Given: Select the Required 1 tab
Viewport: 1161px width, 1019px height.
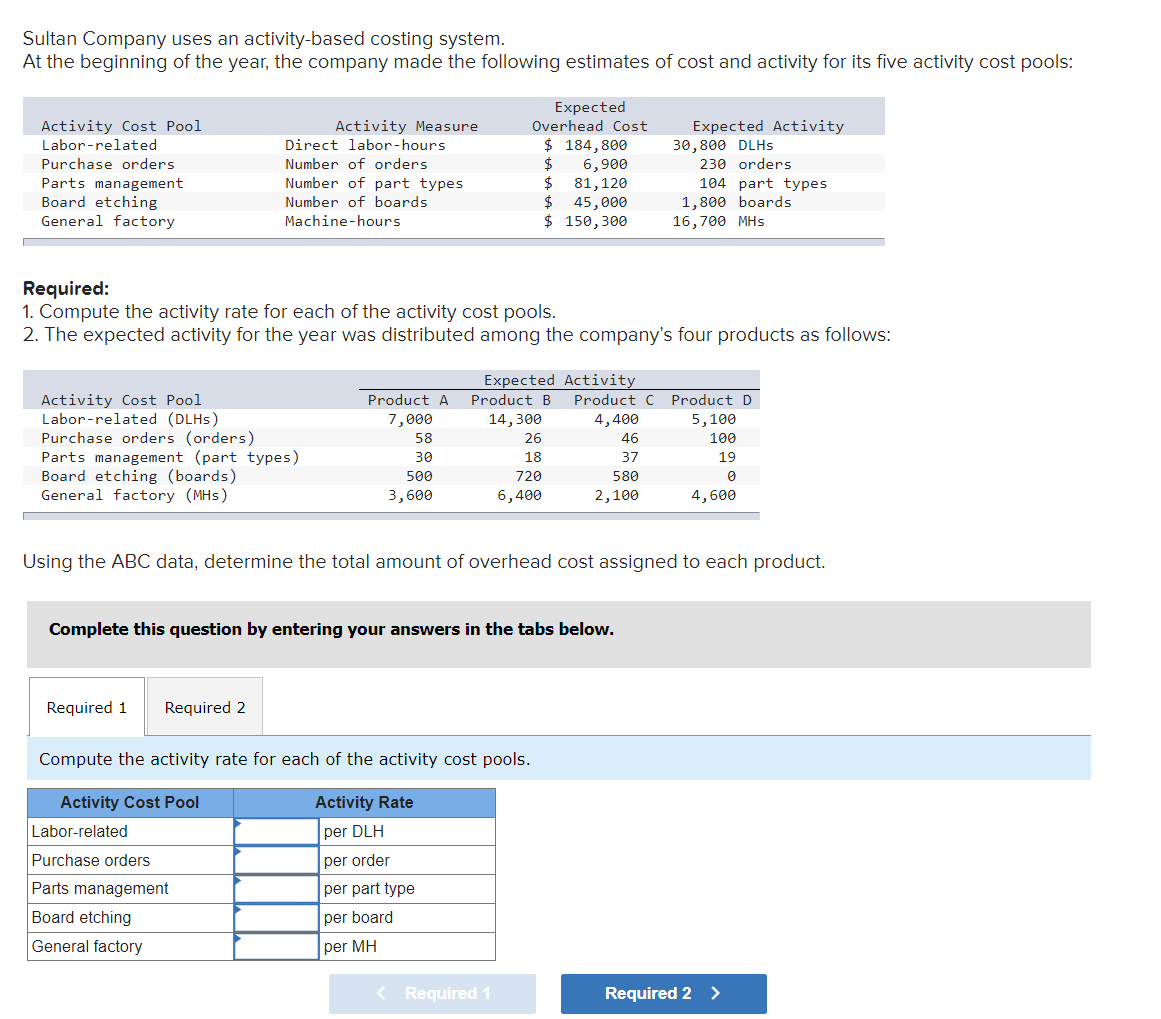Looking at the screenshot, I should pyautogui.click(x=86, y=706).
